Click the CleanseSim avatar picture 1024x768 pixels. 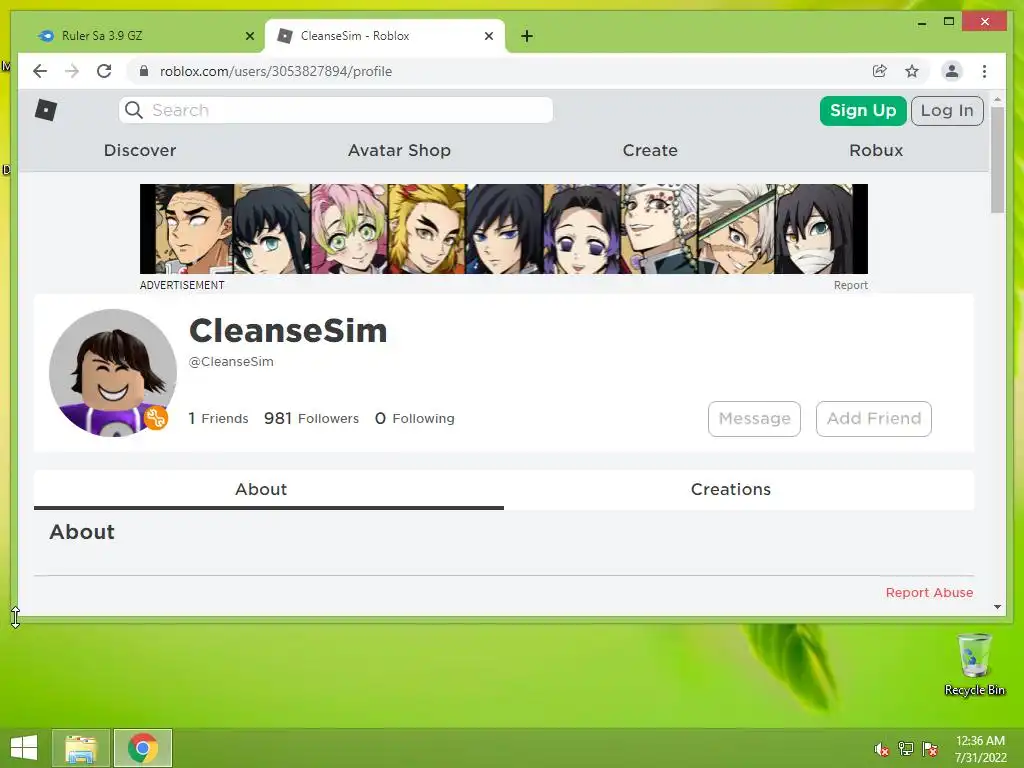coord(112,373)
